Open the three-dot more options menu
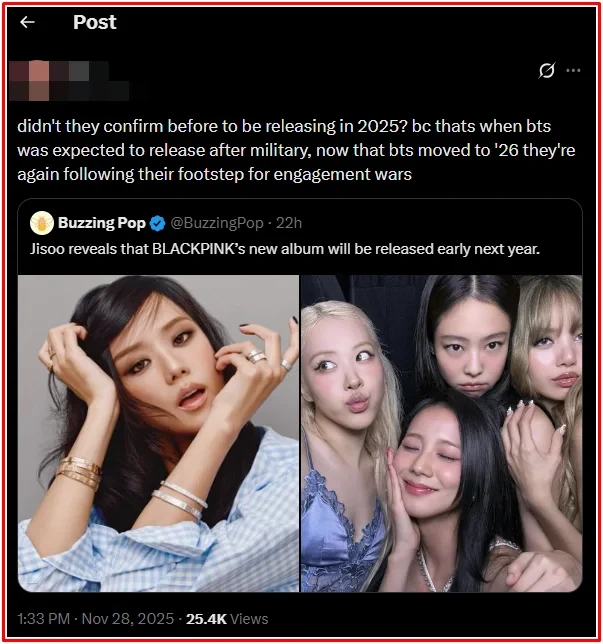The width and height of the screenshot is (603, 644). click(573, 71)
